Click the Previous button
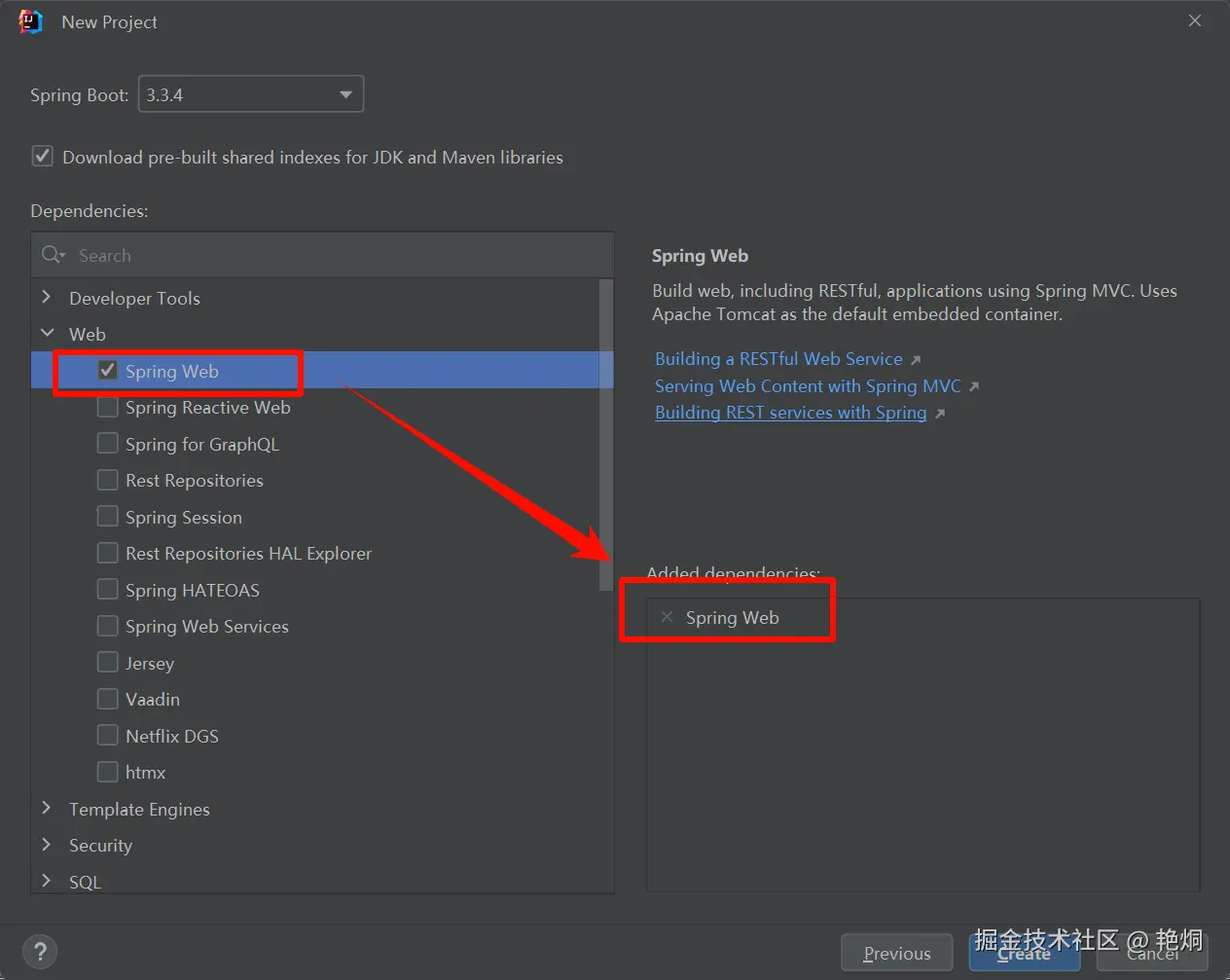 pyautogui.click(x=896, y=953)
